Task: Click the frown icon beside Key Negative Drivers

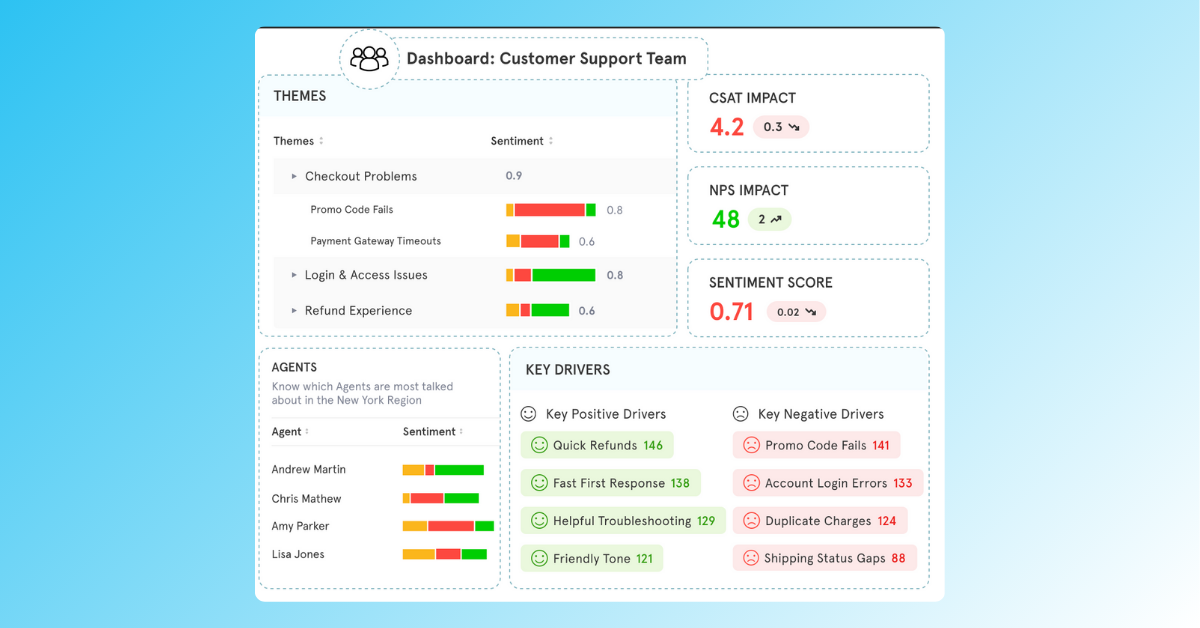Action: pos(740,414)
